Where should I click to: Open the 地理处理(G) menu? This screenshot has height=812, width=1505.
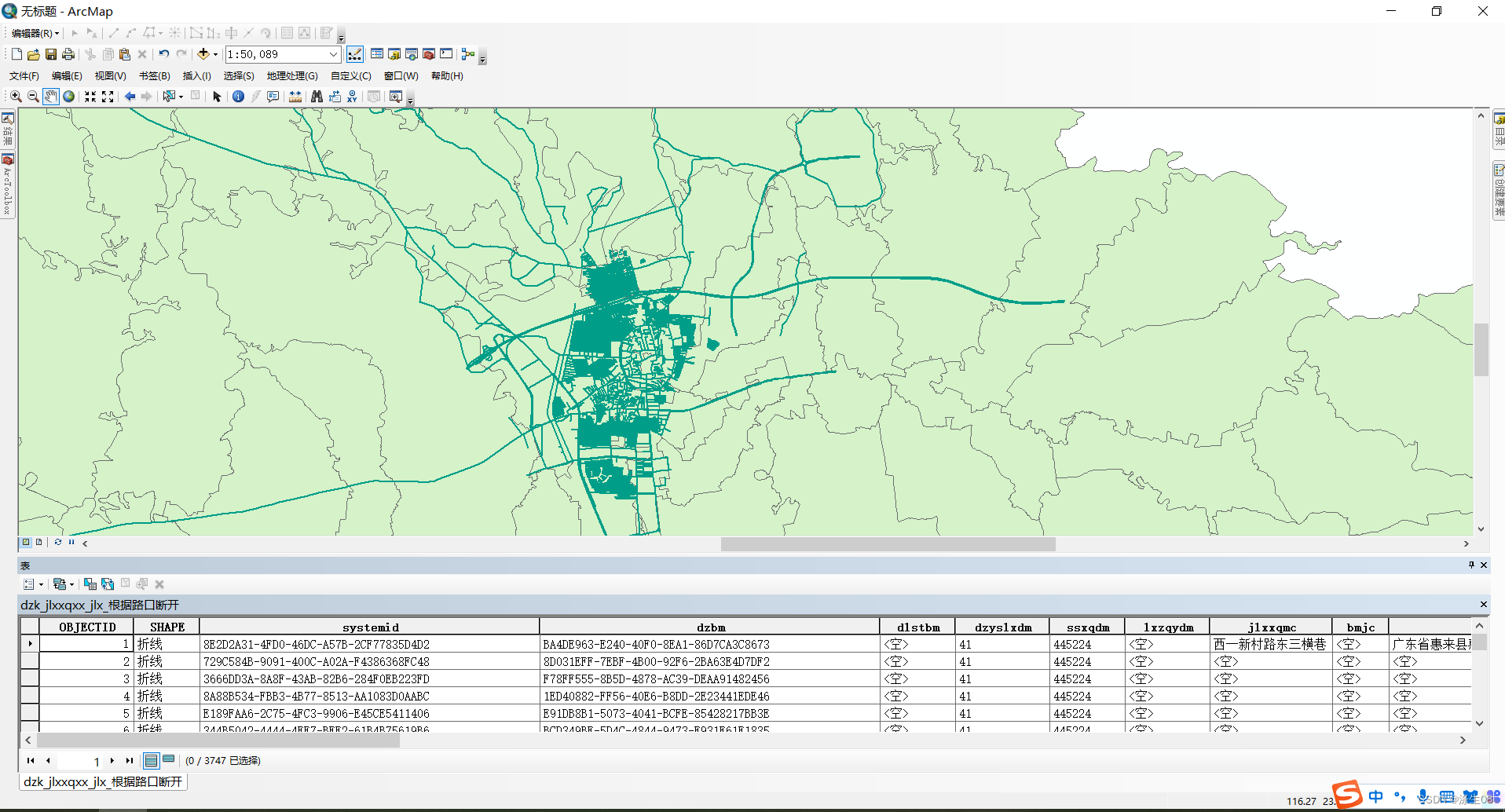(x=292, y=76)
